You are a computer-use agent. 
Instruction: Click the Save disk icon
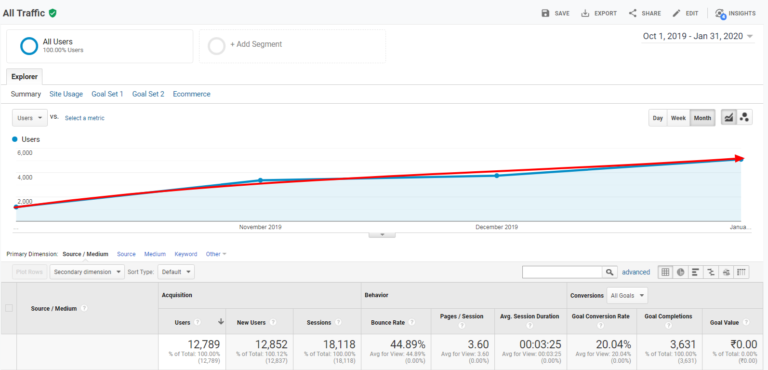545,13
